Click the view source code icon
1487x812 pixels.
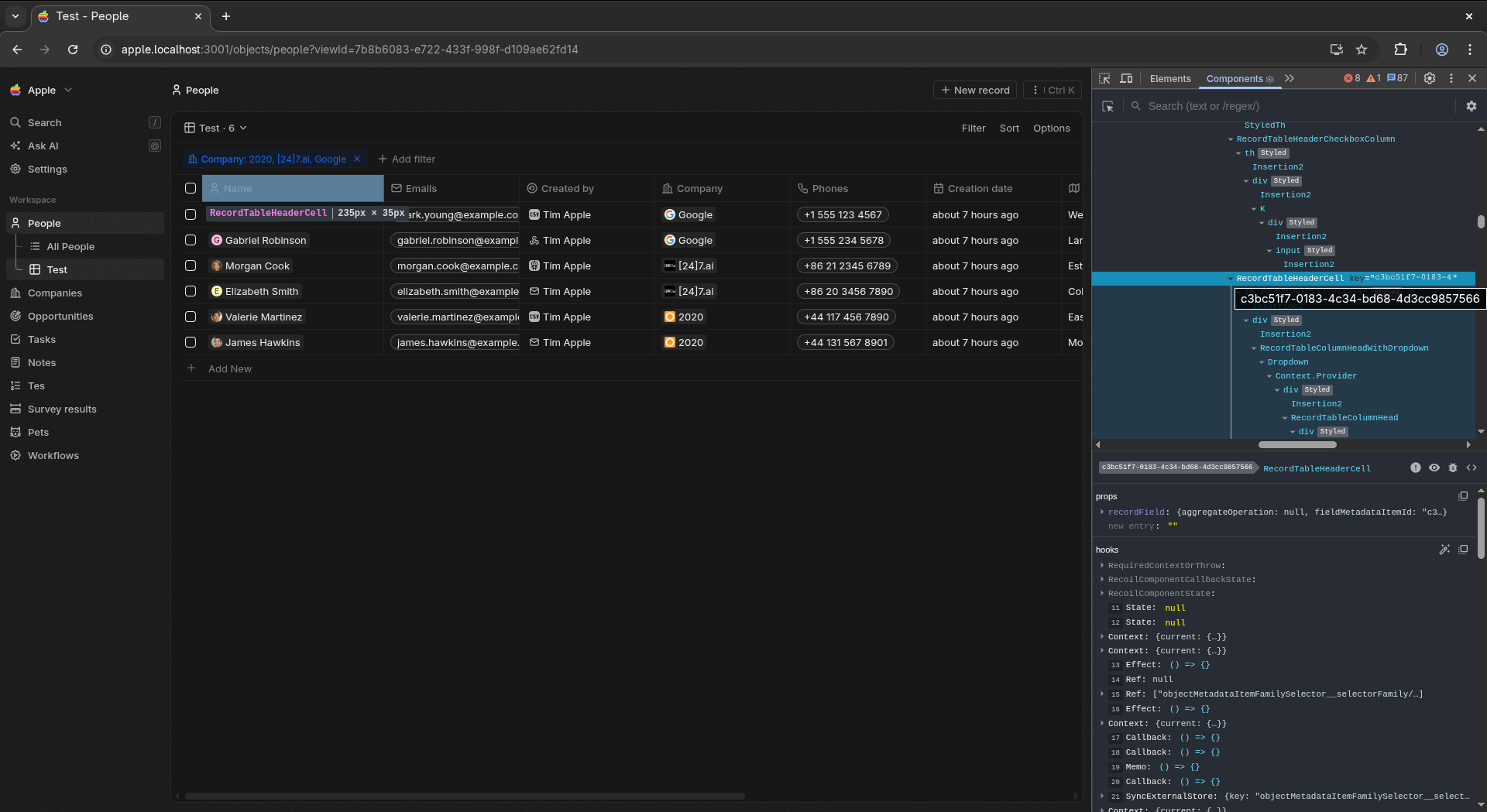click(1472, 468)
